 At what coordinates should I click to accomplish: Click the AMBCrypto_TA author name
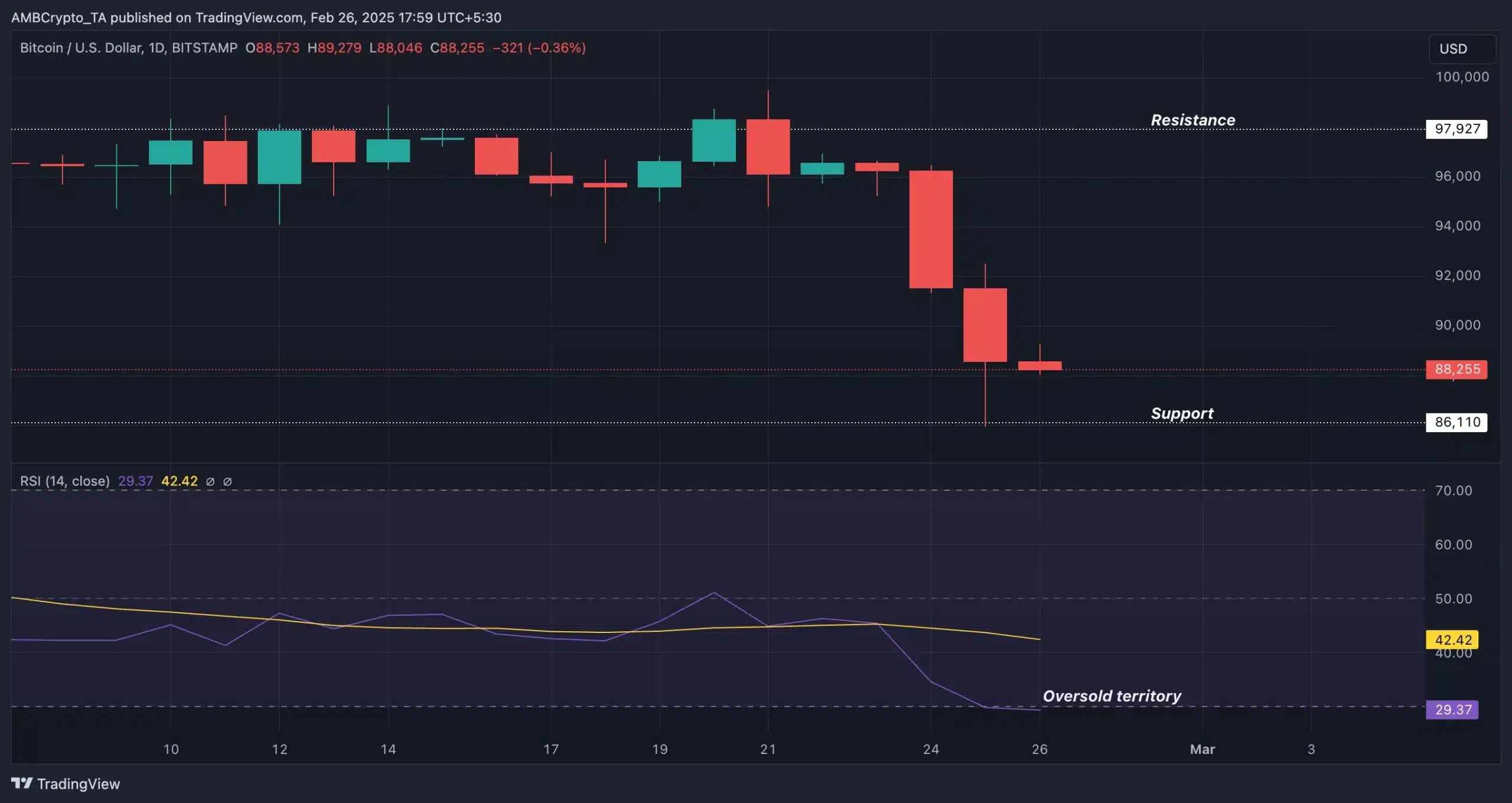(x=59, y=17)
